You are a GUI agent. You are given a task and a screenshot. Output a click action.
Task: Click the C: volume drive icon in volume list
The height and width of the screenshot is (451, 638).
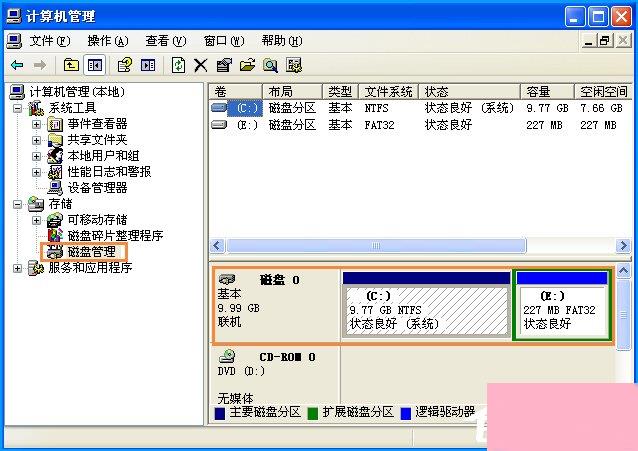point(219,108)
